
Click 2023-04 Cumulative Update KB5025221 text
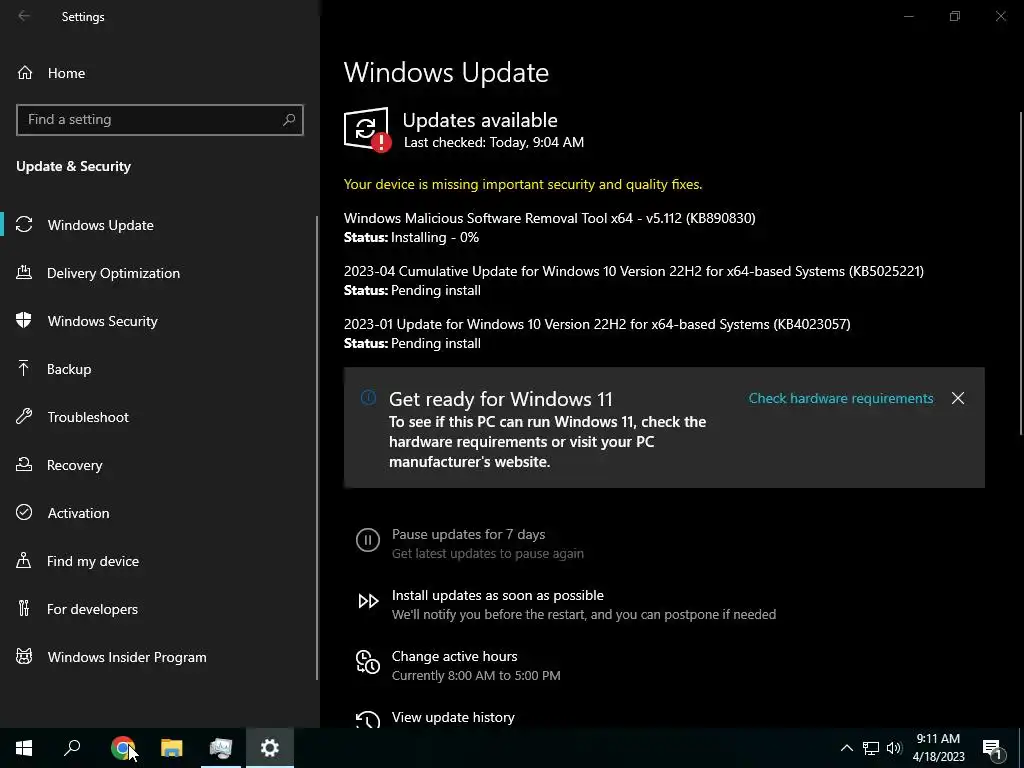tap(633, 271)
